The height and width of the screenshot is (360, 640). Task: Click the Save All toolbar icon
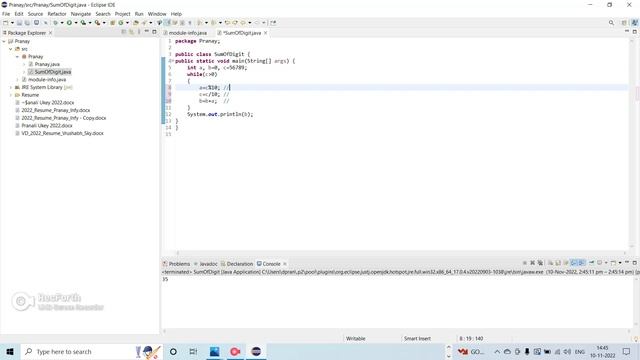[x=27, y=23]
